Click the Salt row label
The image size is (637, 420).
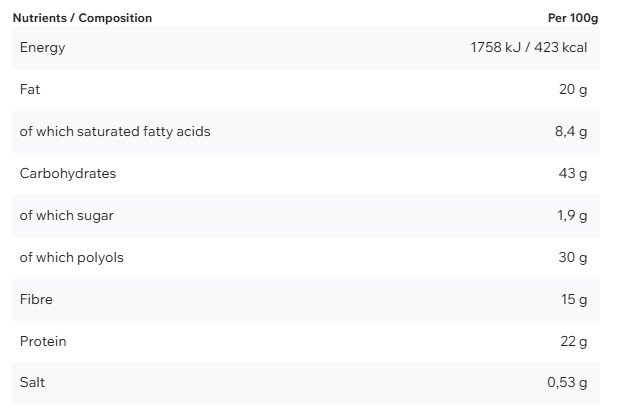pyautogui.click(x=33, y=383)
